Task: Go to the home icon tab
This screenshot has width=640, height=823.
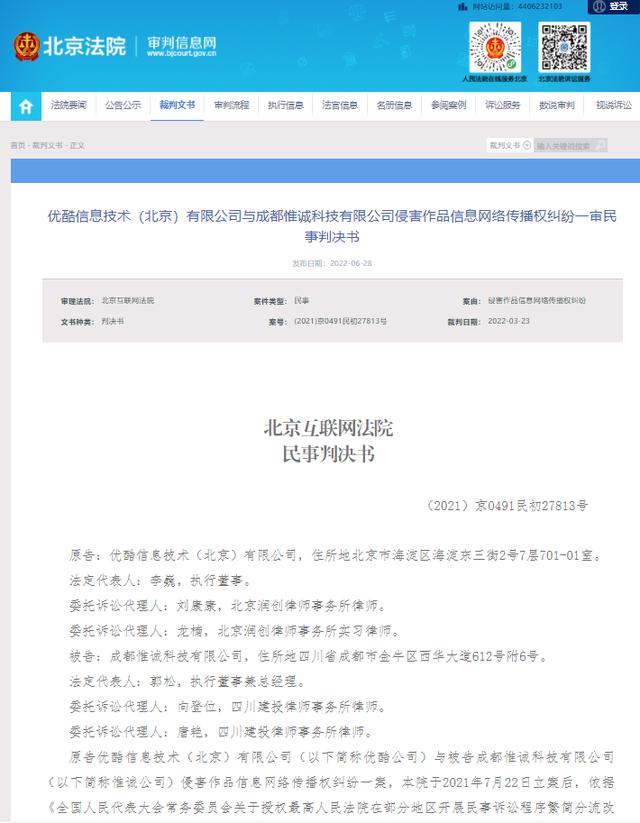Action: pyautogui.click(x=26, y=106)
